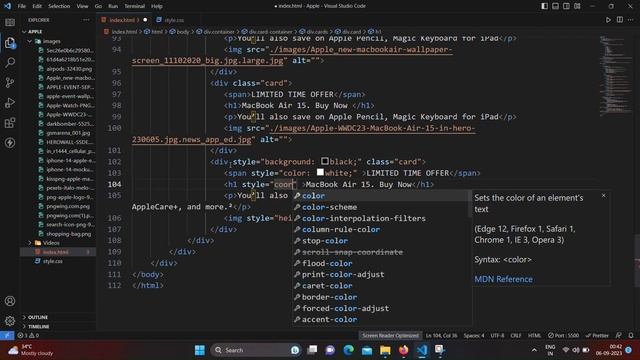Click the black color swatch on line 102
The image size is (640, 360).
[324, 161]
